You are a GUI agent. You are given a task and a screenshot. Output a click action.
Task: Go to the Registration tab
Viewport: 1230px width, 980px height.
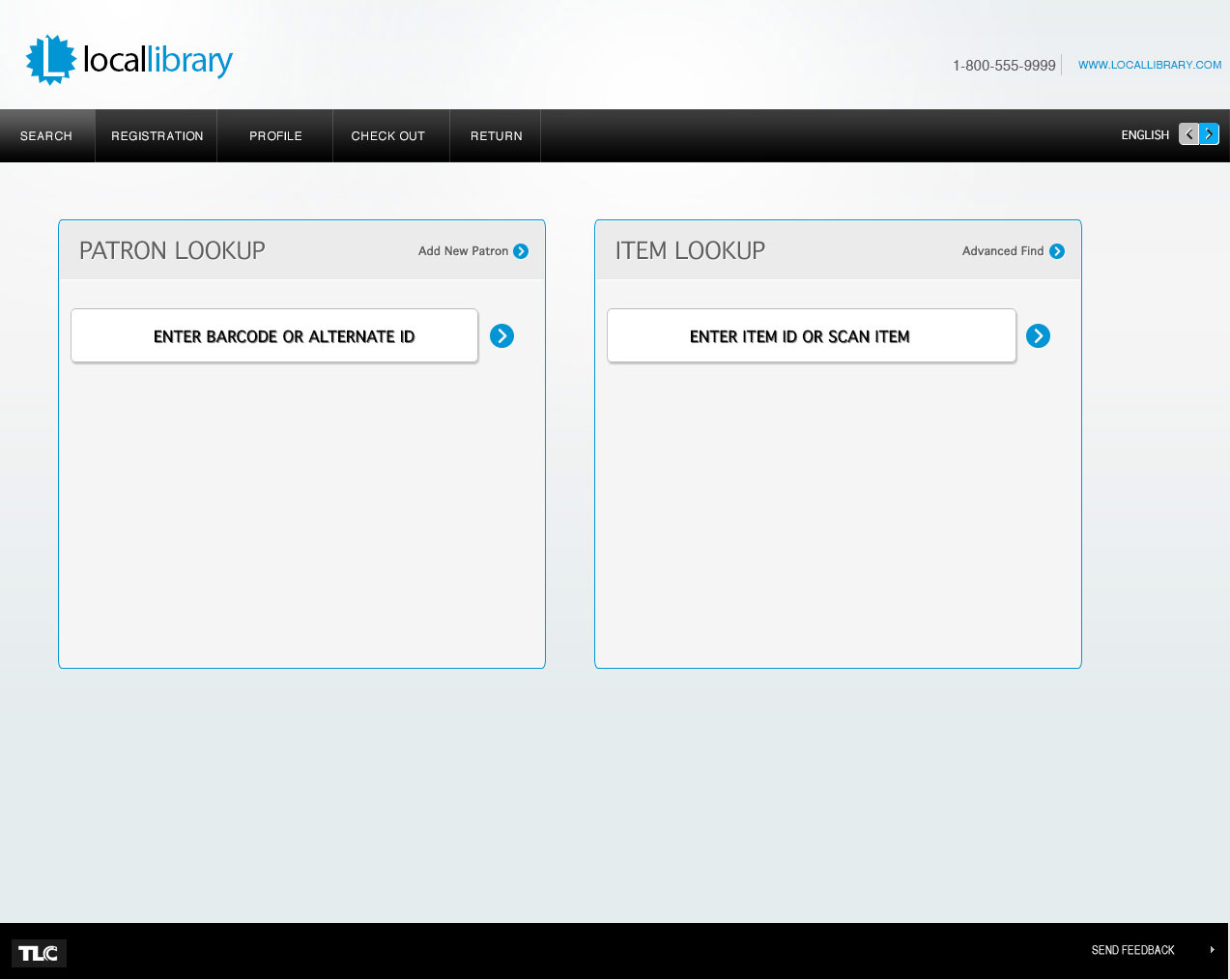tap(157, 136)
